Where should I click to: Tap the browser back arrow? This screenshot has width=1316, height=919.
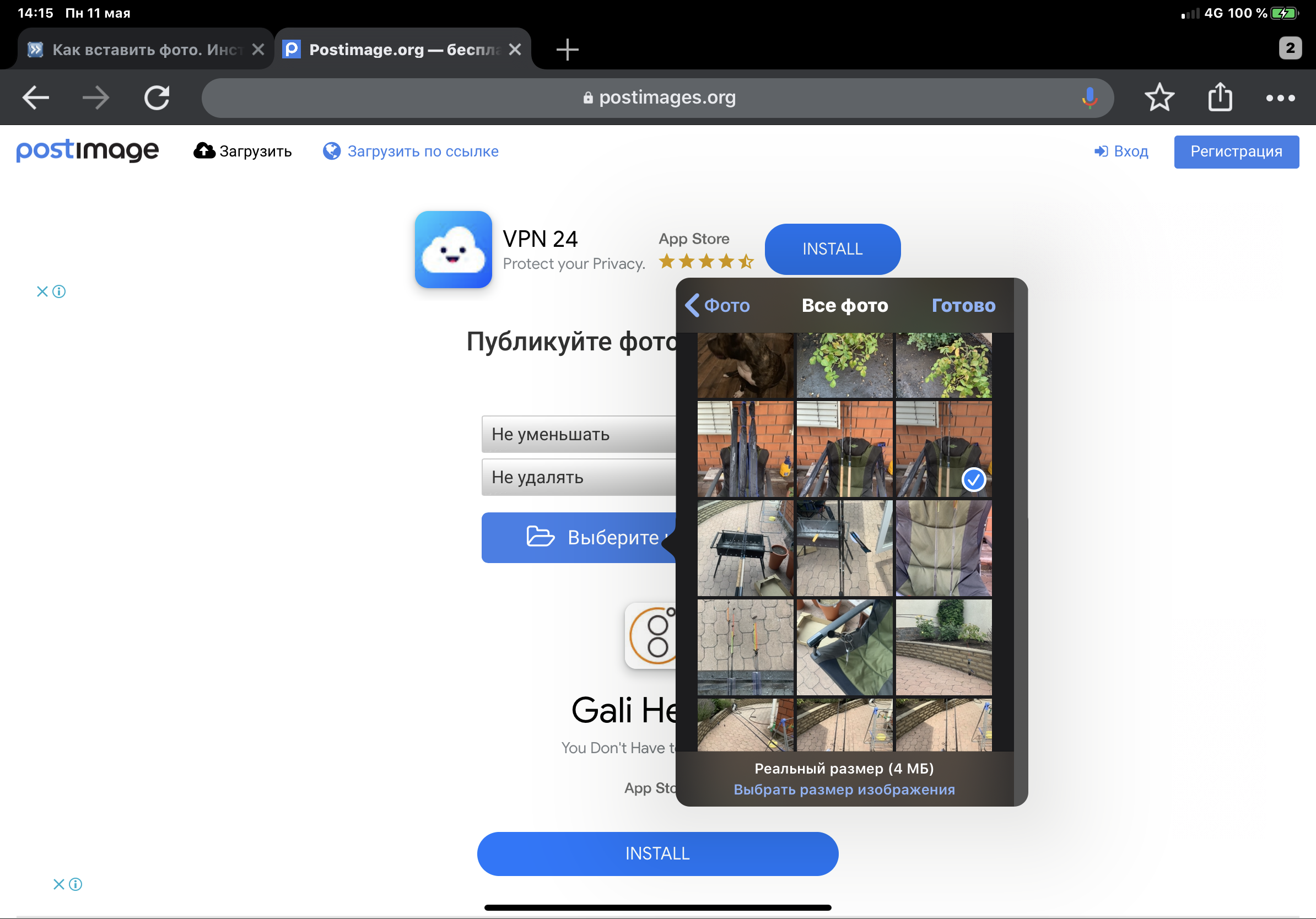click(x=35, y=98)
